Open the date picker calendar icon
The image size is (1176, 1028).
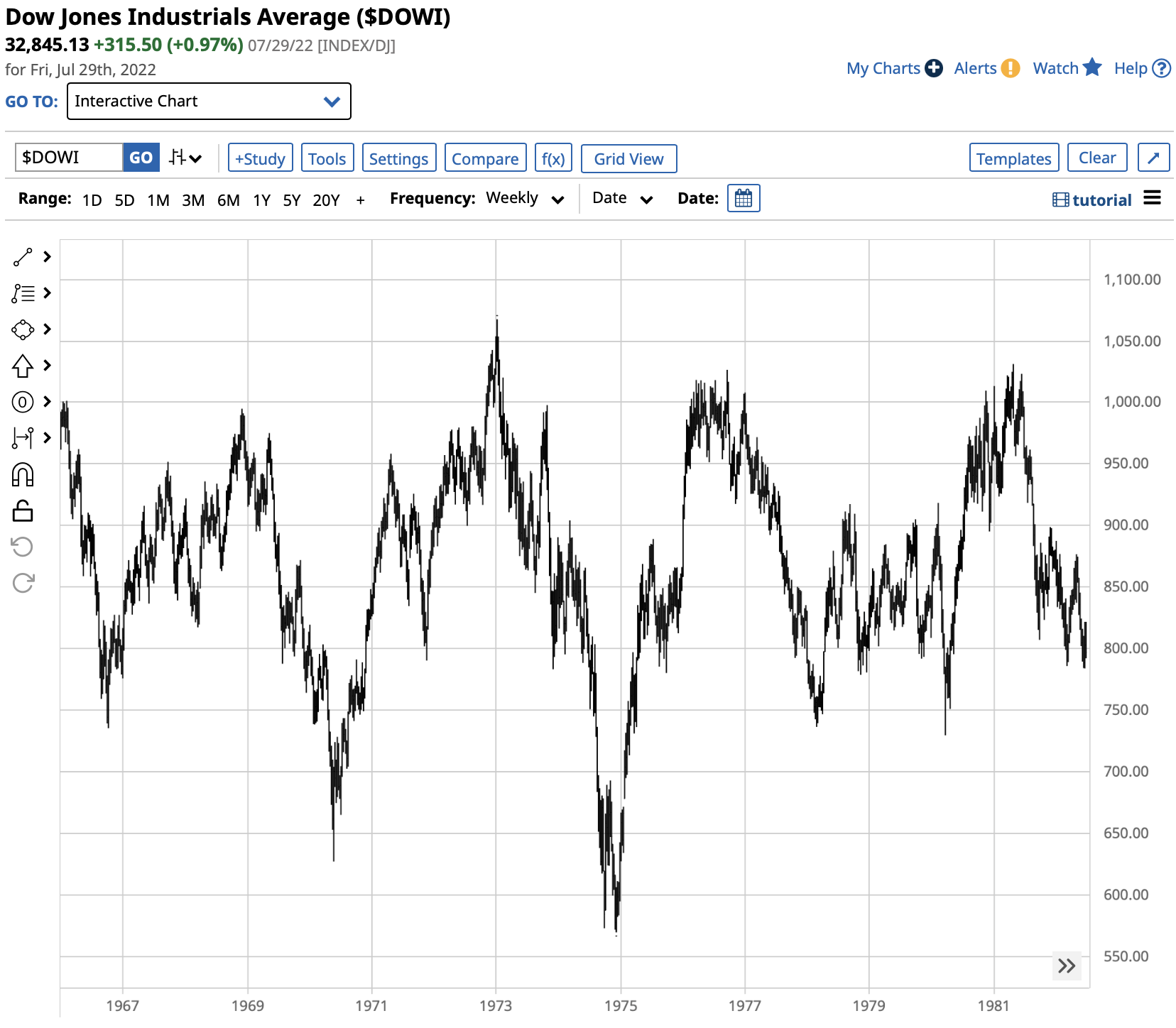tap(744, 199)
